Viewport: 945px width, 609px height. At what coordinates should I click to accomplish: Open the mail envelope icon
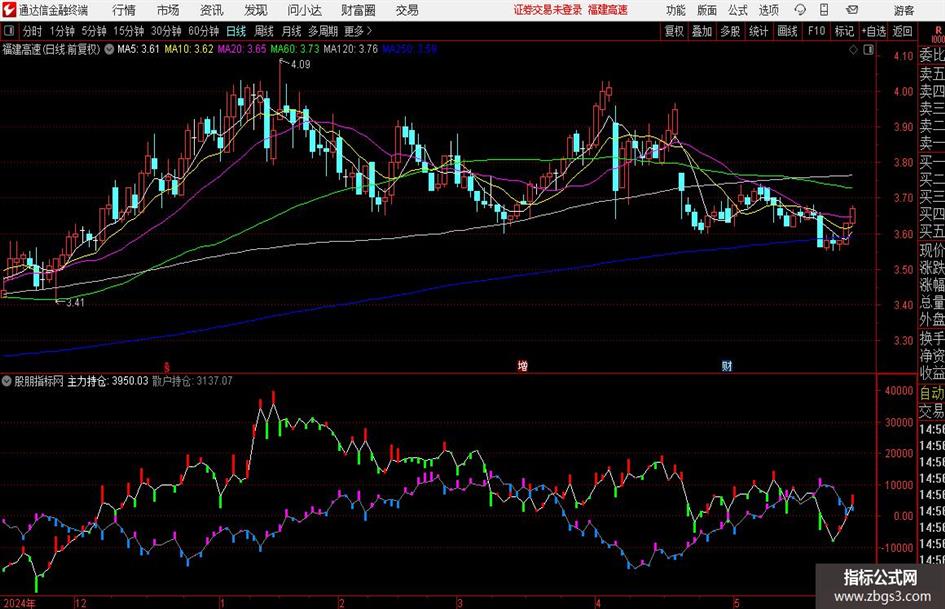pyautogui.click(x=852, y=10)
